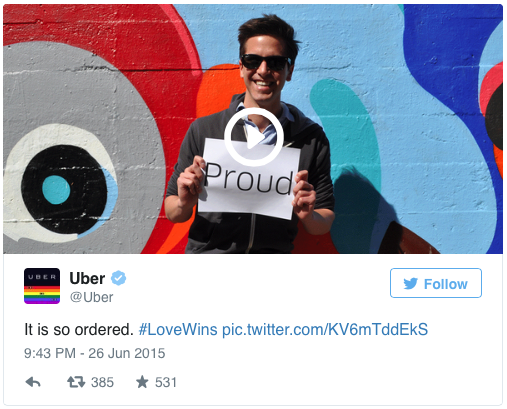Screen dimensions: 507x409
Task: Retweet using the retweet arrows icon
Action: coord(76,382)
